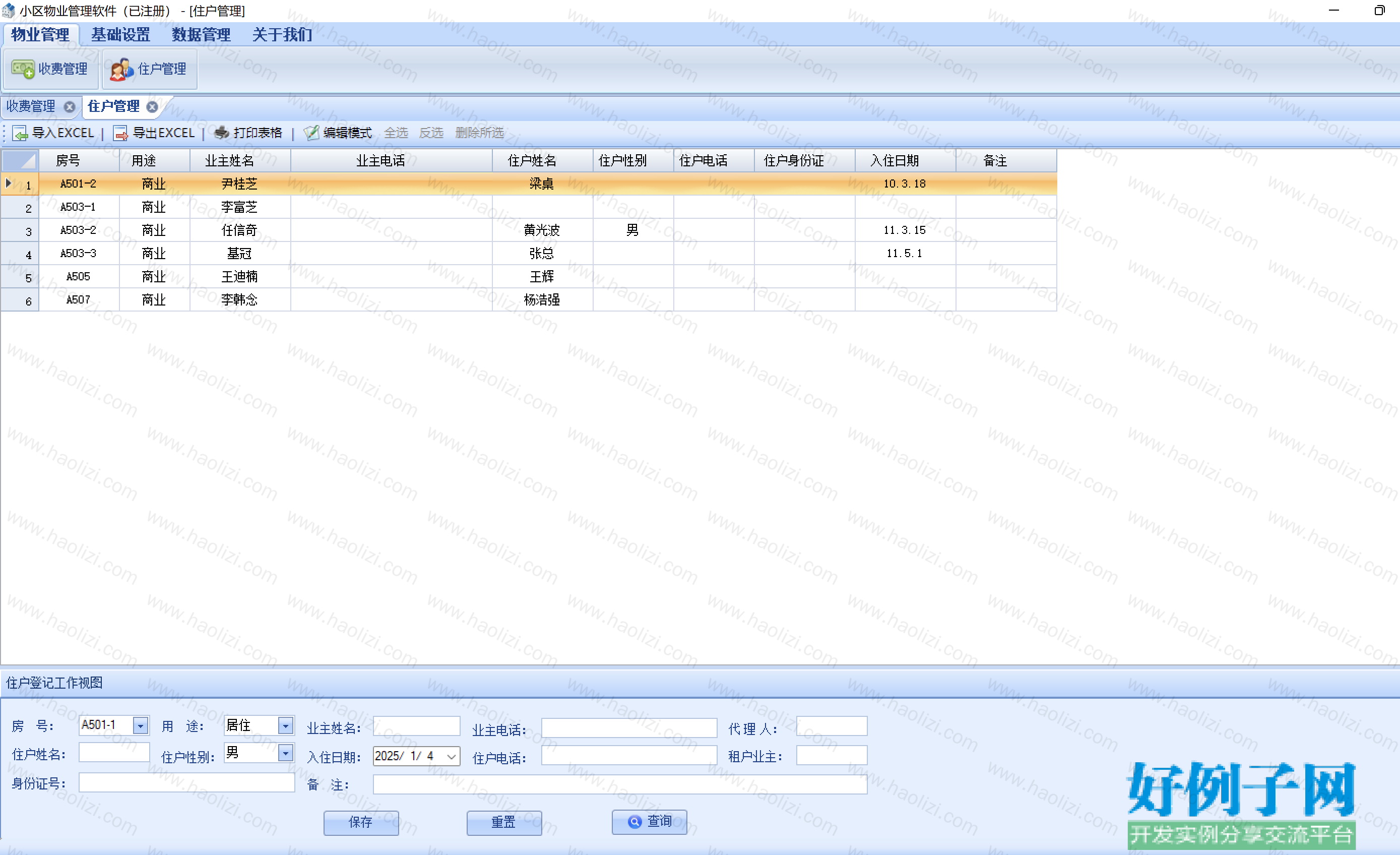The width and height of the screenshot is (1400, 855).
Task: Focus the 住户电话 input field
Action: (629, 756)
